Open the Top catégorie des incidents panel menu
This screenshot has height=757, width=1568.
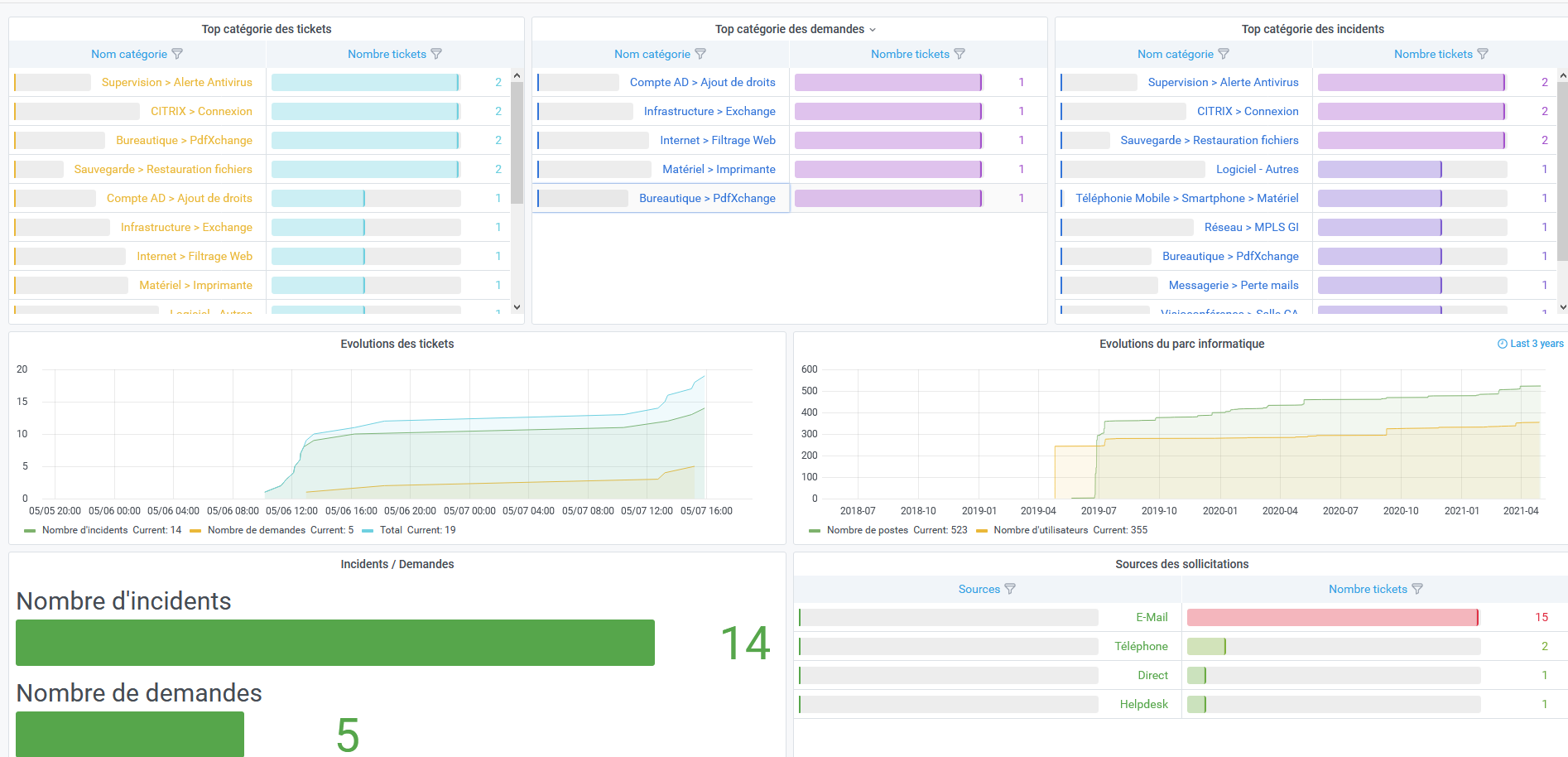click(x=1313, y=29)
